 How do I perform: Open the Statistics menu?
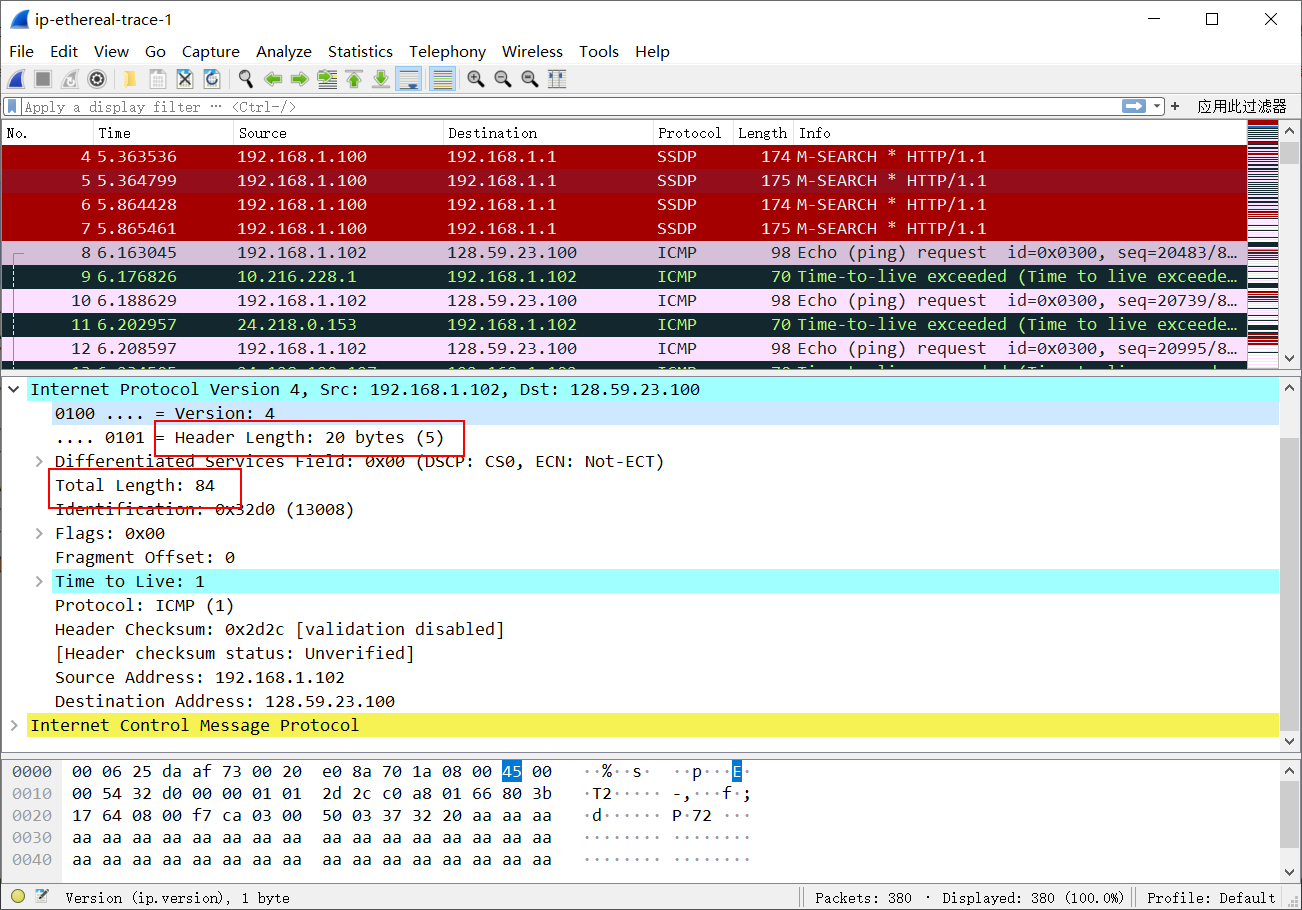coord(360,51)
